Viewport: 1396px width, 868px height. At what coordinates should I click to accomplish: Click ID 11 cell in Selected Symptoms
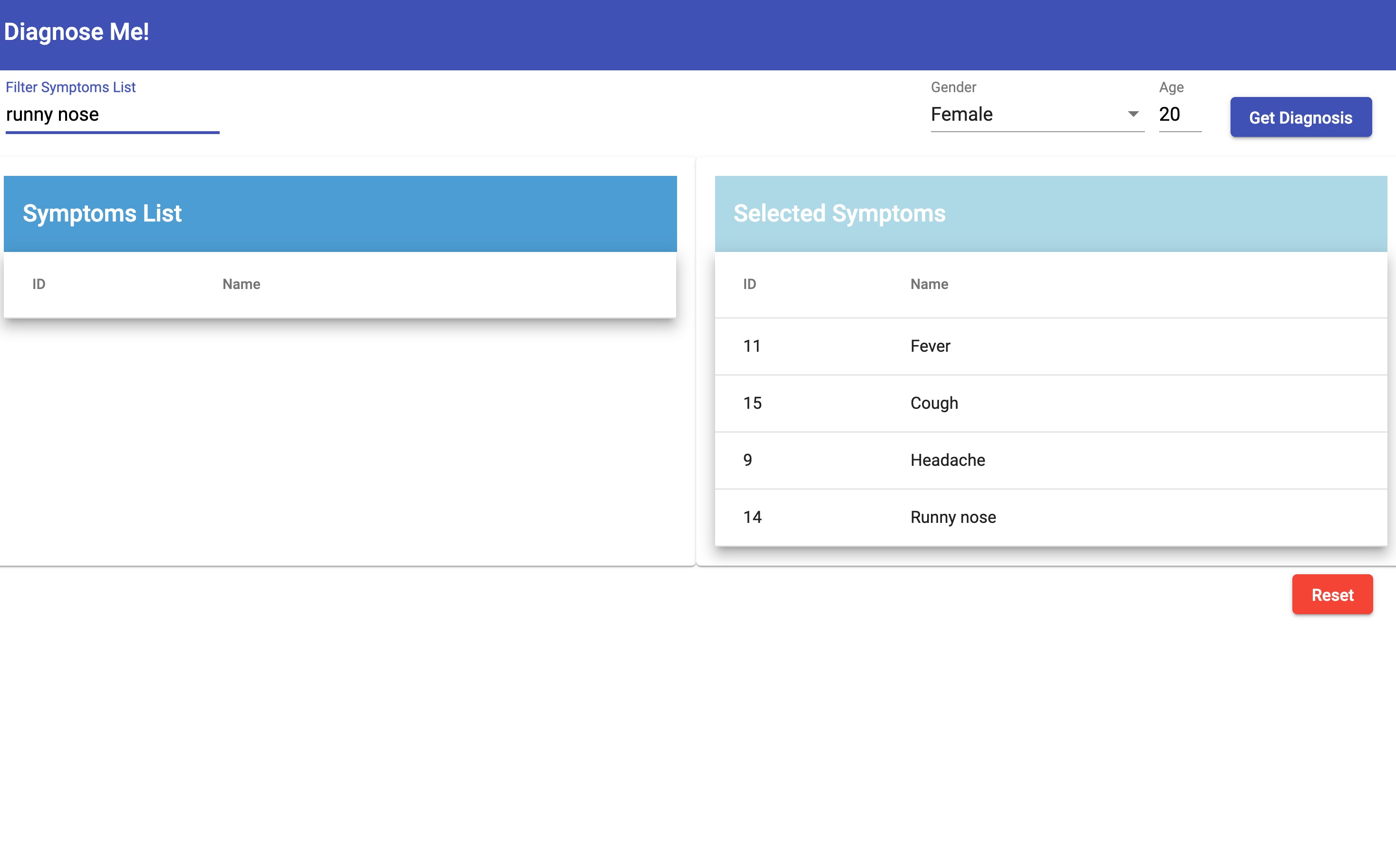click(752, 346)
